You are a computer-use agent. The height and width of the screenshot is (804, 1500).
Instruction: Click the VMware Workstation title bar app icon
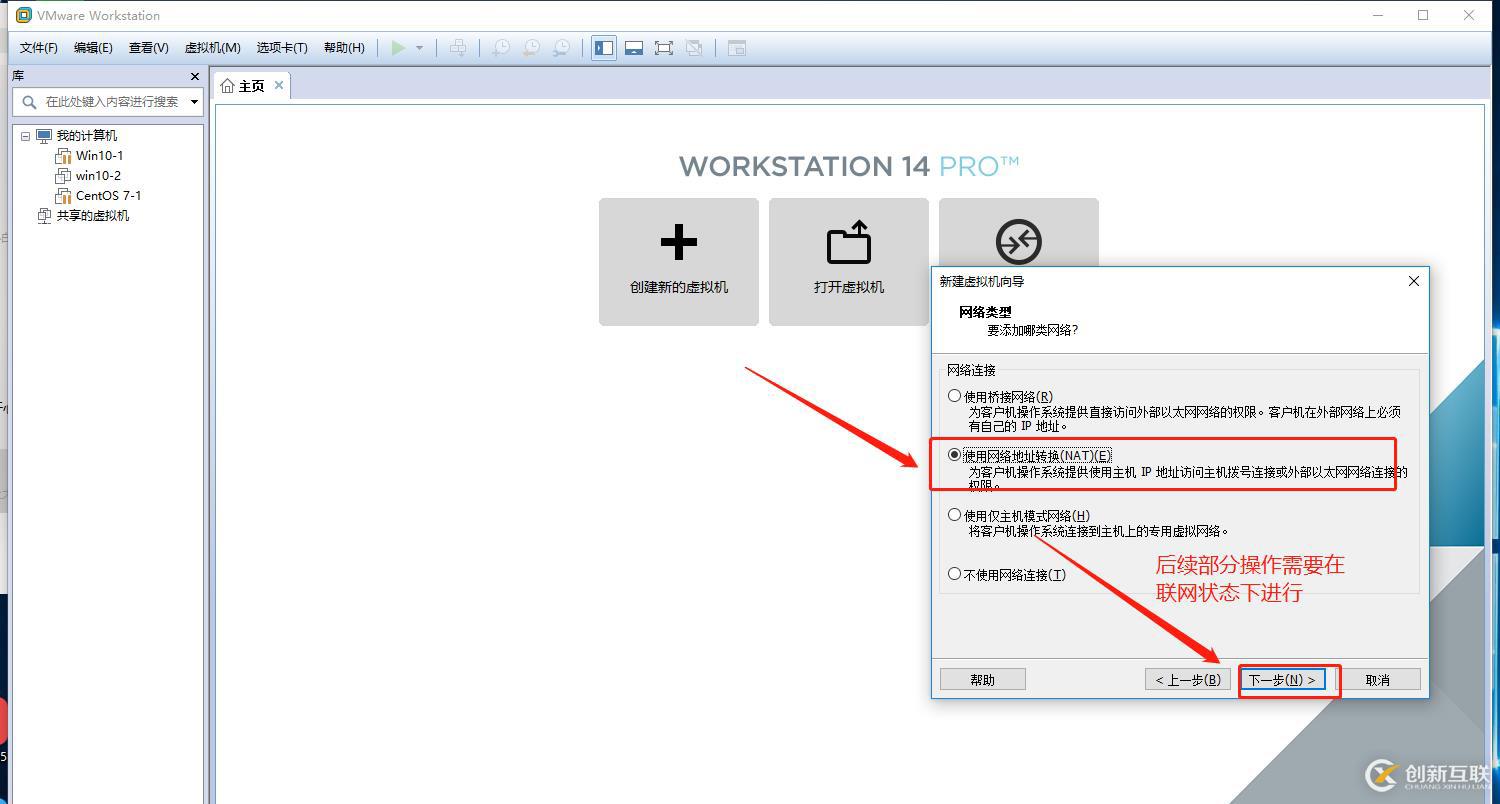(x=24, y=15)
